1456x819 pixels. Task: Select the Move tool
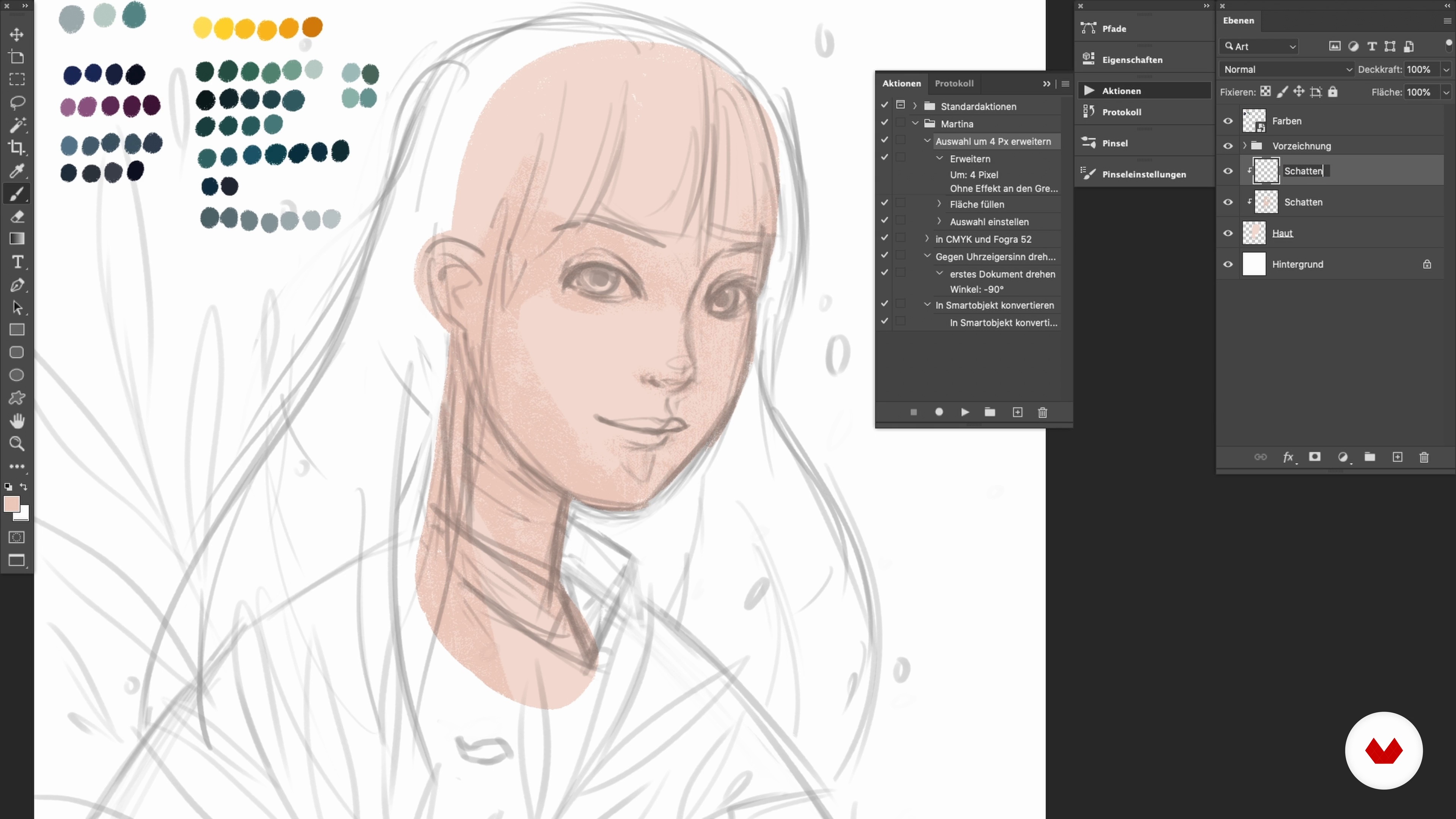click(x=16, y=35)
